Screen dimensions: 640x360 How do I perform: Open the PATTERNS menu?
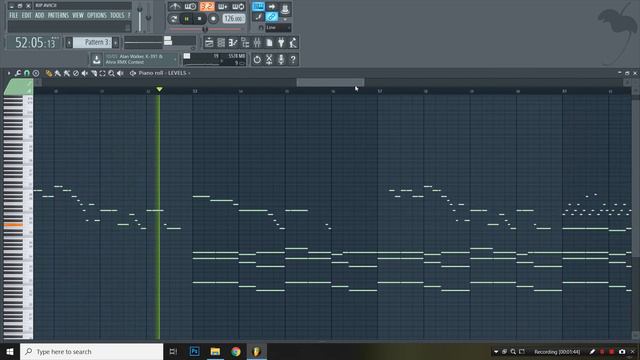point(58,16)
